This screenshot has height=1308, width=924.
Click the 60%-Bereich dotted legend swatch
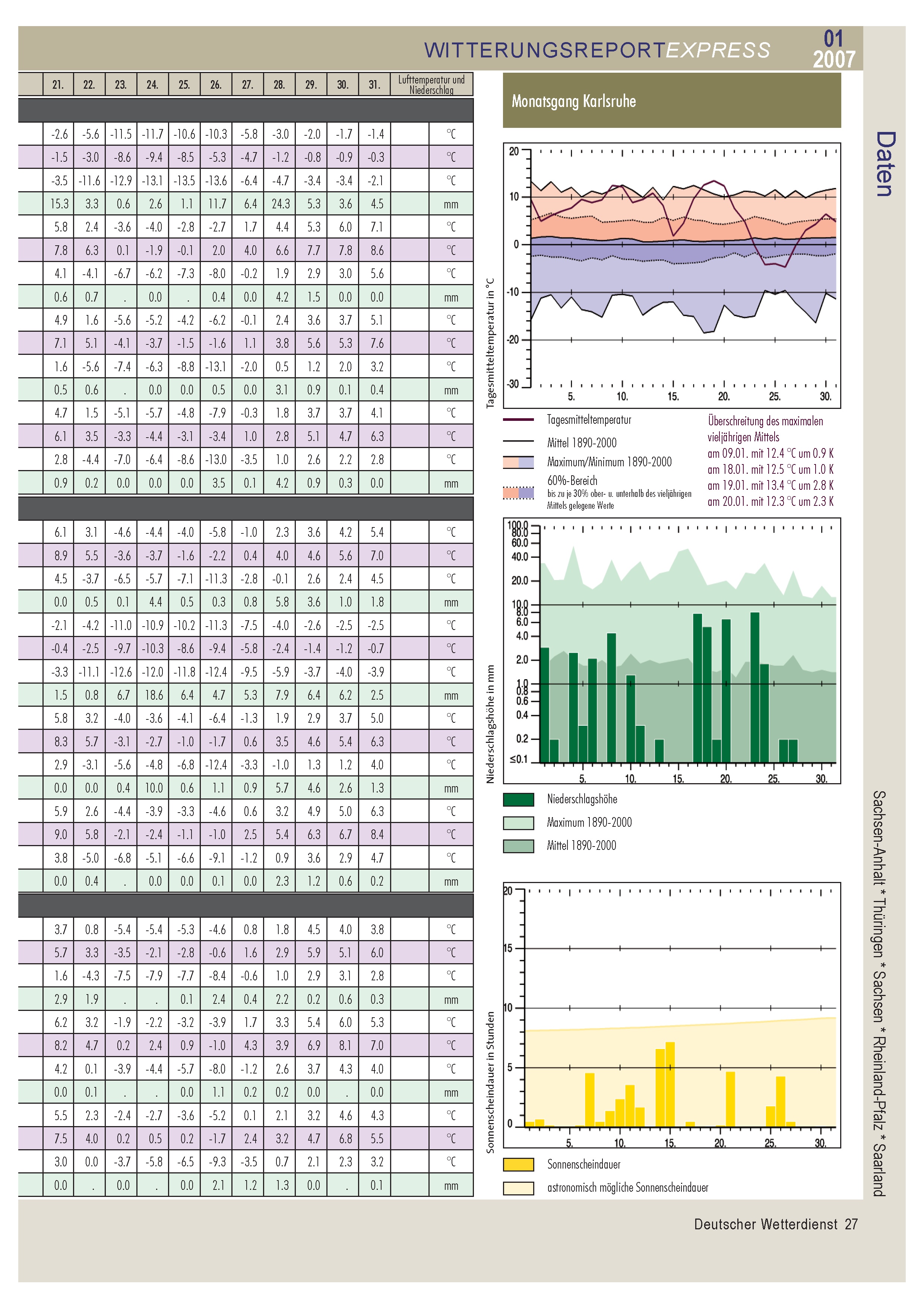(518, 493)
